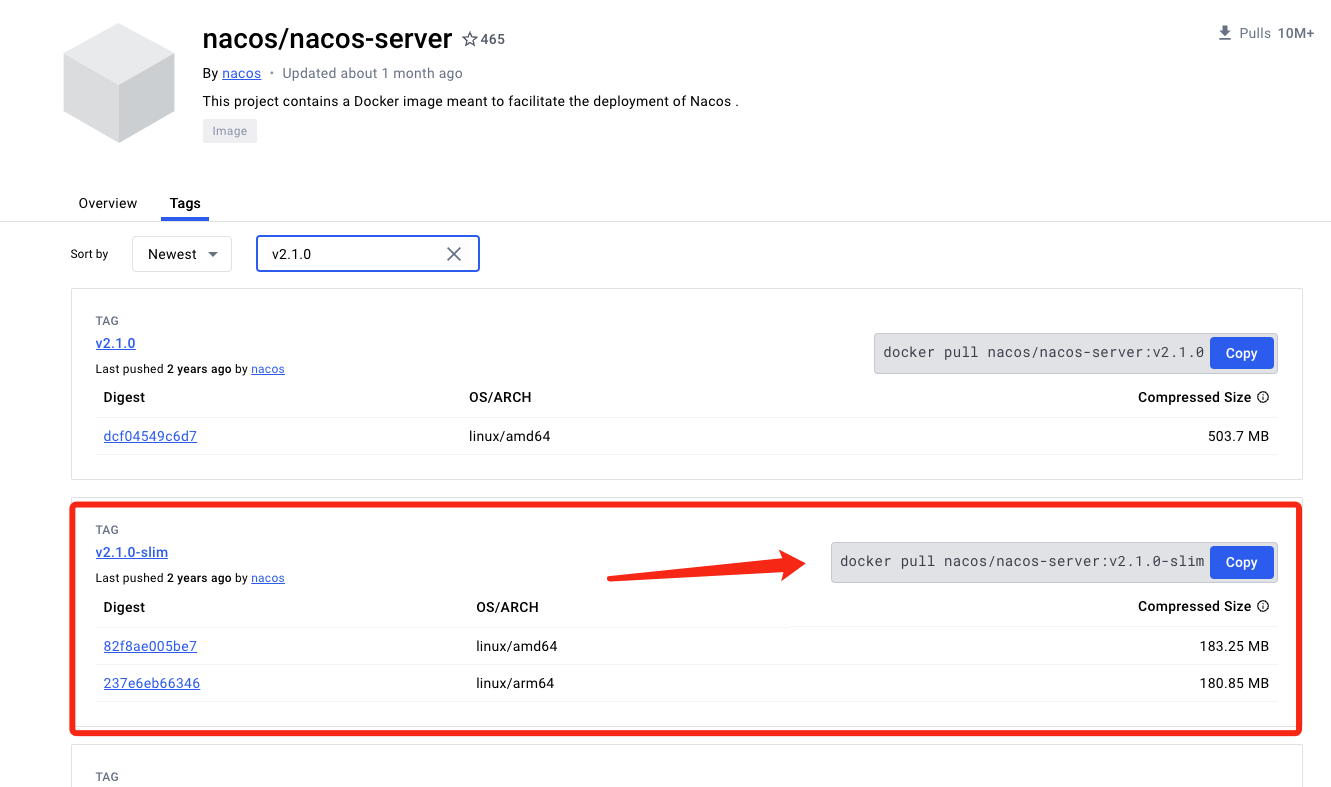This screenshot has width=1331, height=787.
Task: Click the linux/arm64 architecture cell
Action: pos(515,683)
